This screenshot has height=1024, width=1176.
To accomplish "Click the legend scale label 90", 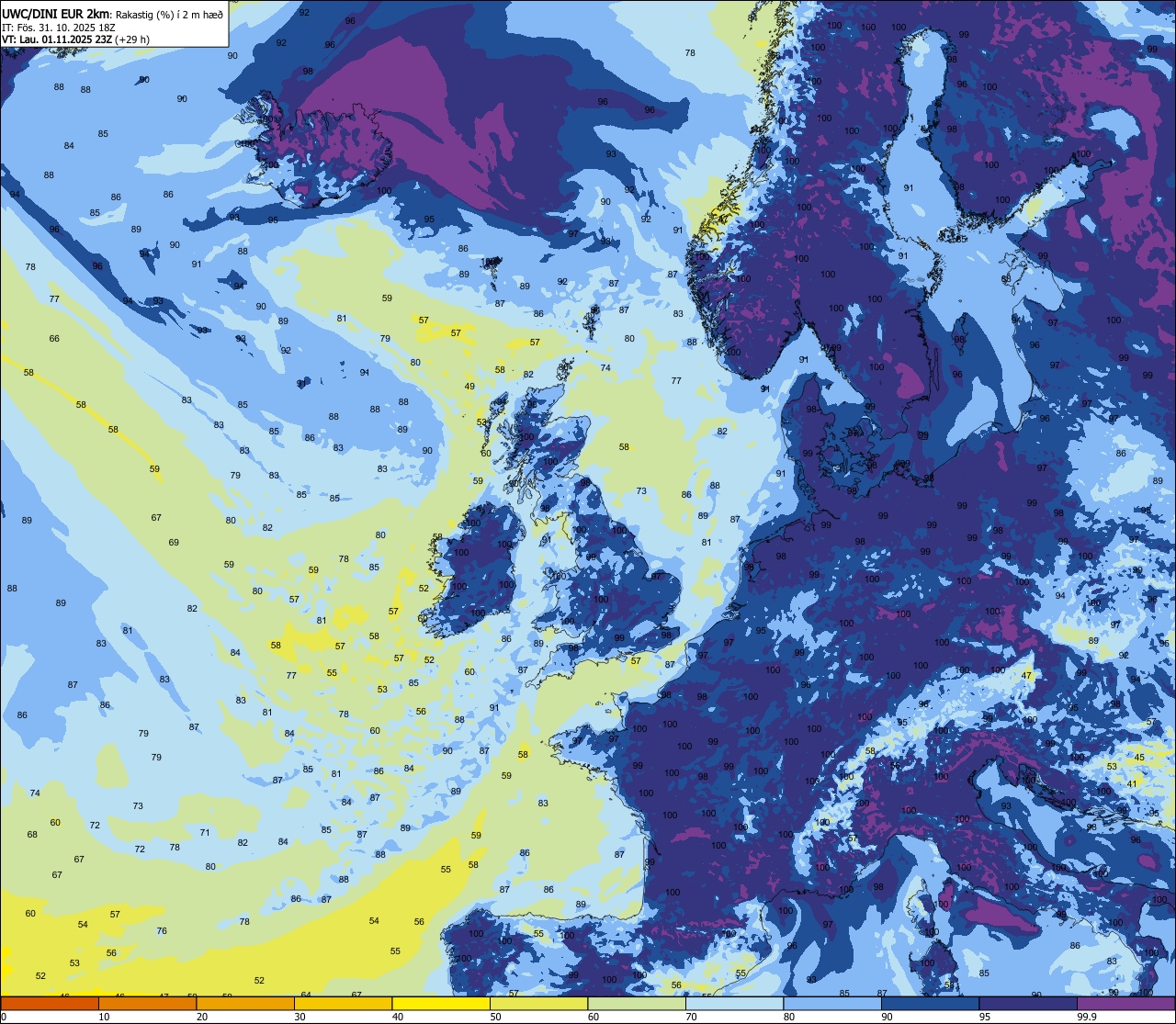I will pos(887,1017).
